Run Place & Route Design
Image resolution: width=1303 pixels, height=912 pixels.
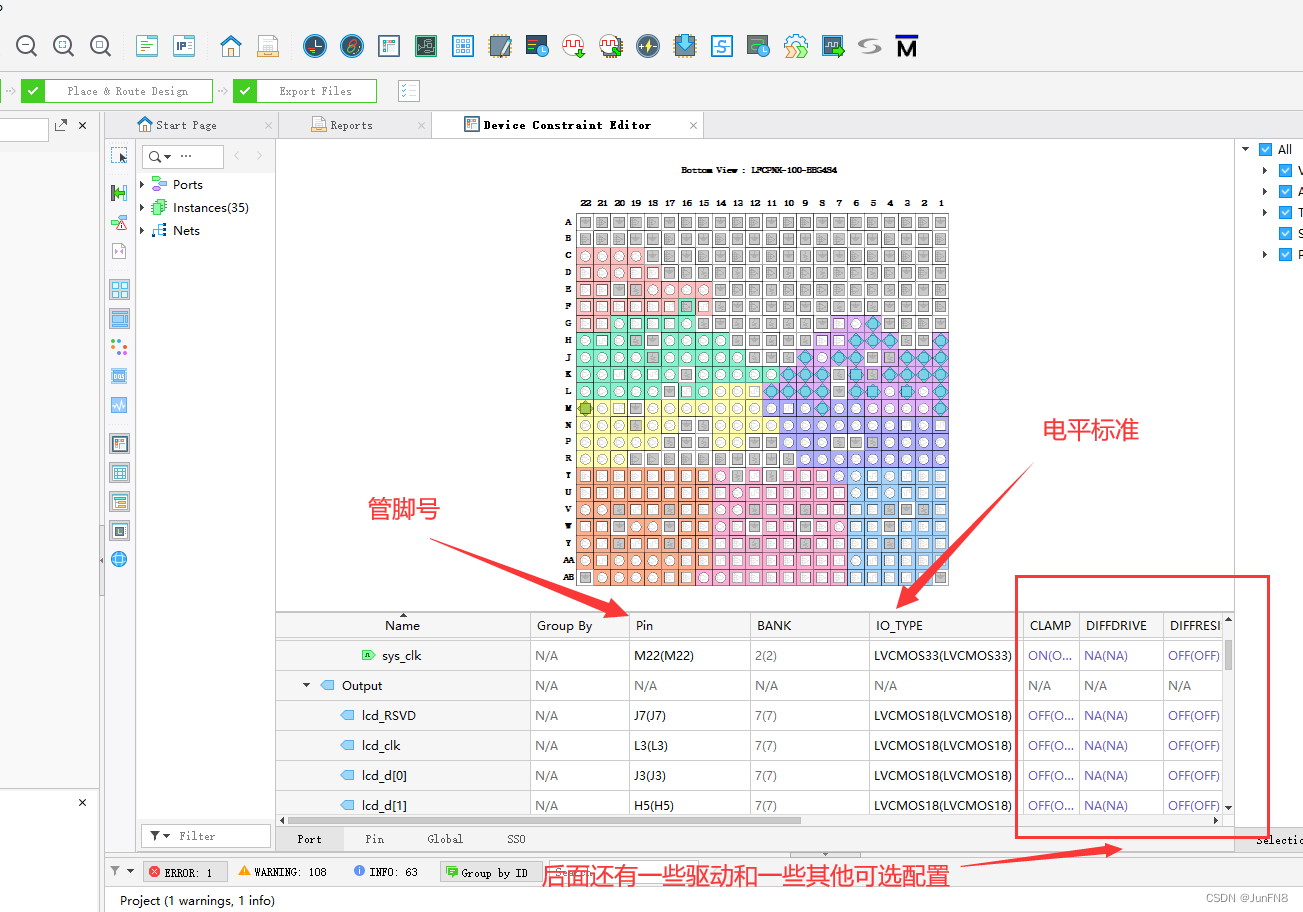[x=128, y=90]
